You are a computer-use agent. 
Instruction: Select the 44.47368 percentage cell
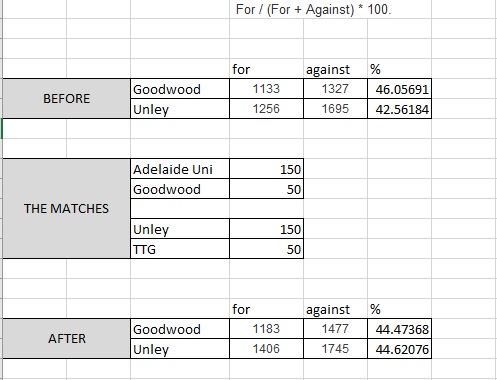coord(399,329)
